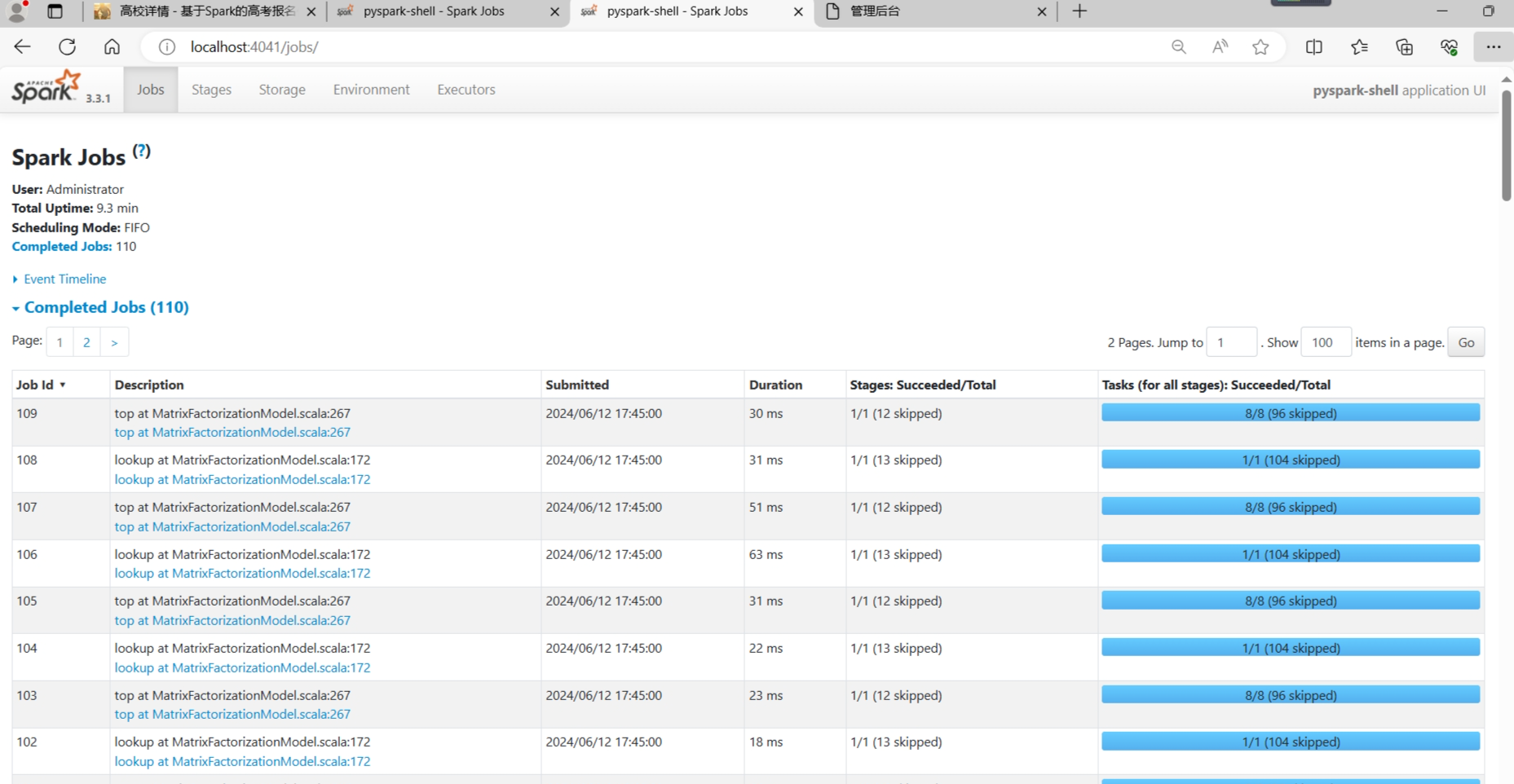This screenshot has width=1514, height=784.
Task: Click the browser profile avatar
Action: click(16, 11)
